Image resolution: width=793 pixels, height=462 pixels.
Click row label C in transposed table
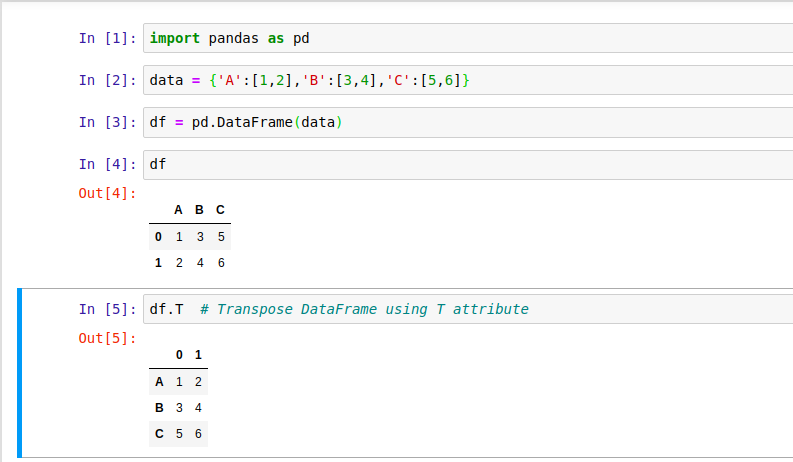click(x=159, y=434)
